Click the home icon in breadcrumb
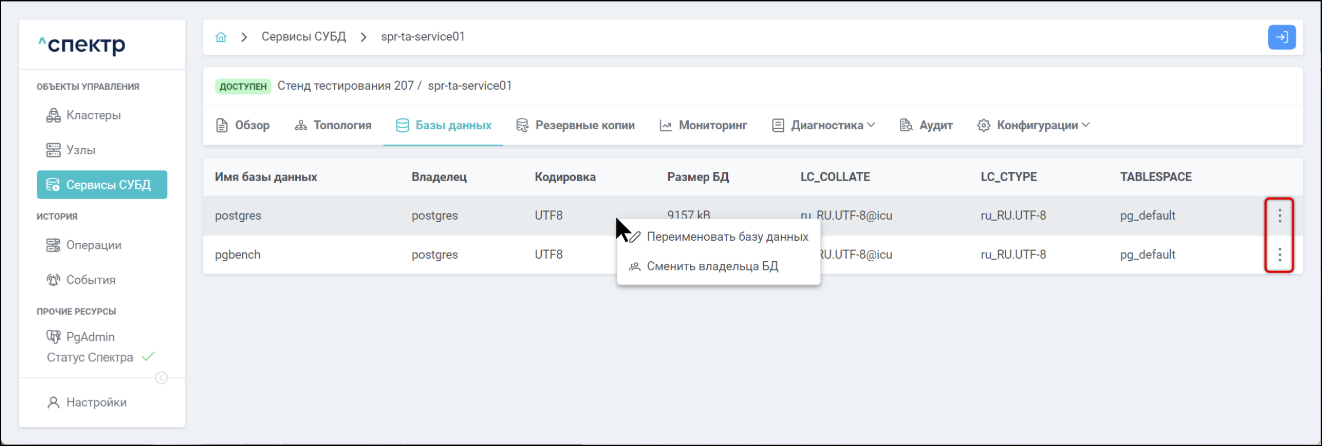The height and width of the screenshot is (447, 1323). (221, 37)
